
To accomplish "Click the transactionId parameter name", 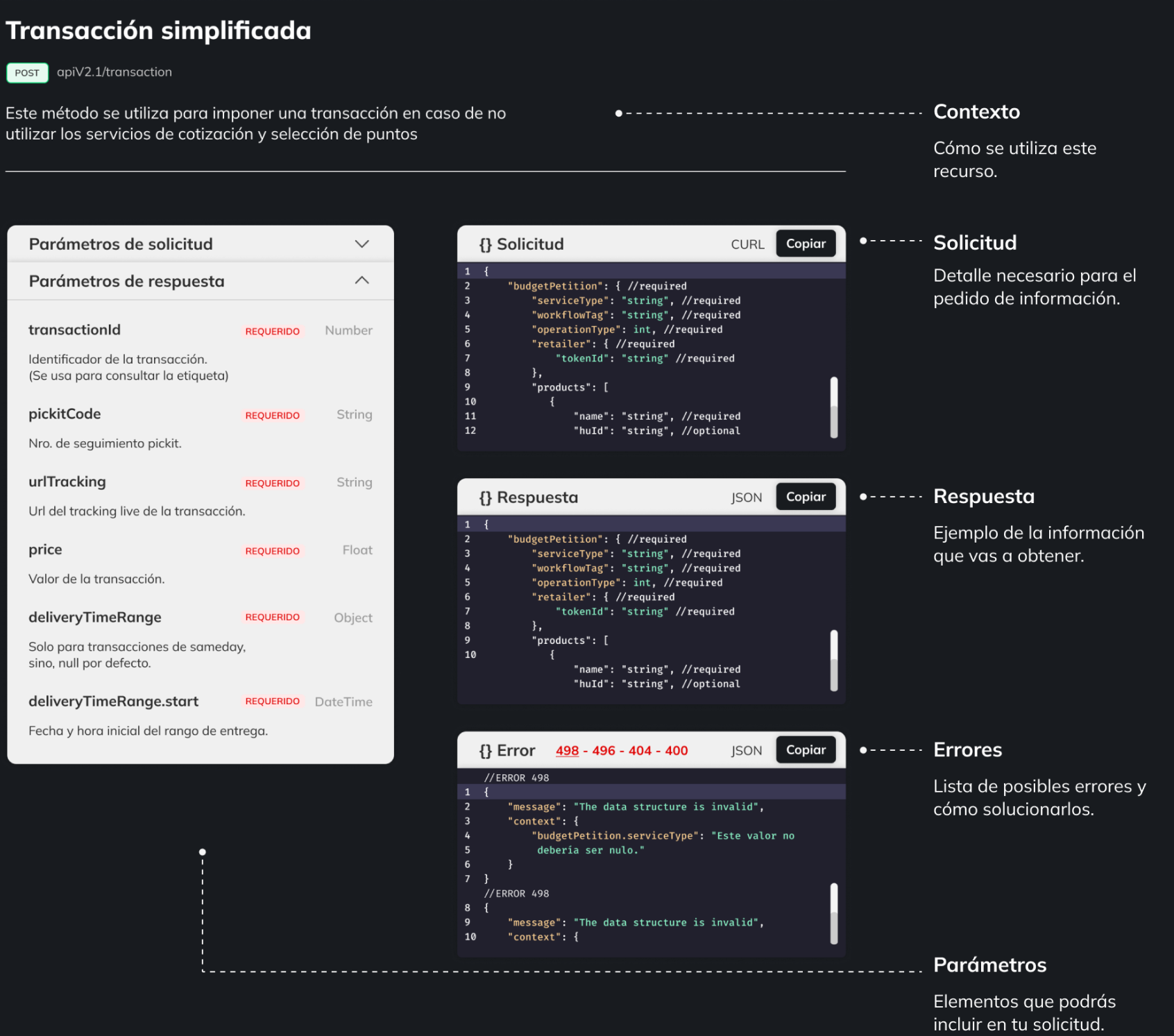I will (x=74, y=330).
